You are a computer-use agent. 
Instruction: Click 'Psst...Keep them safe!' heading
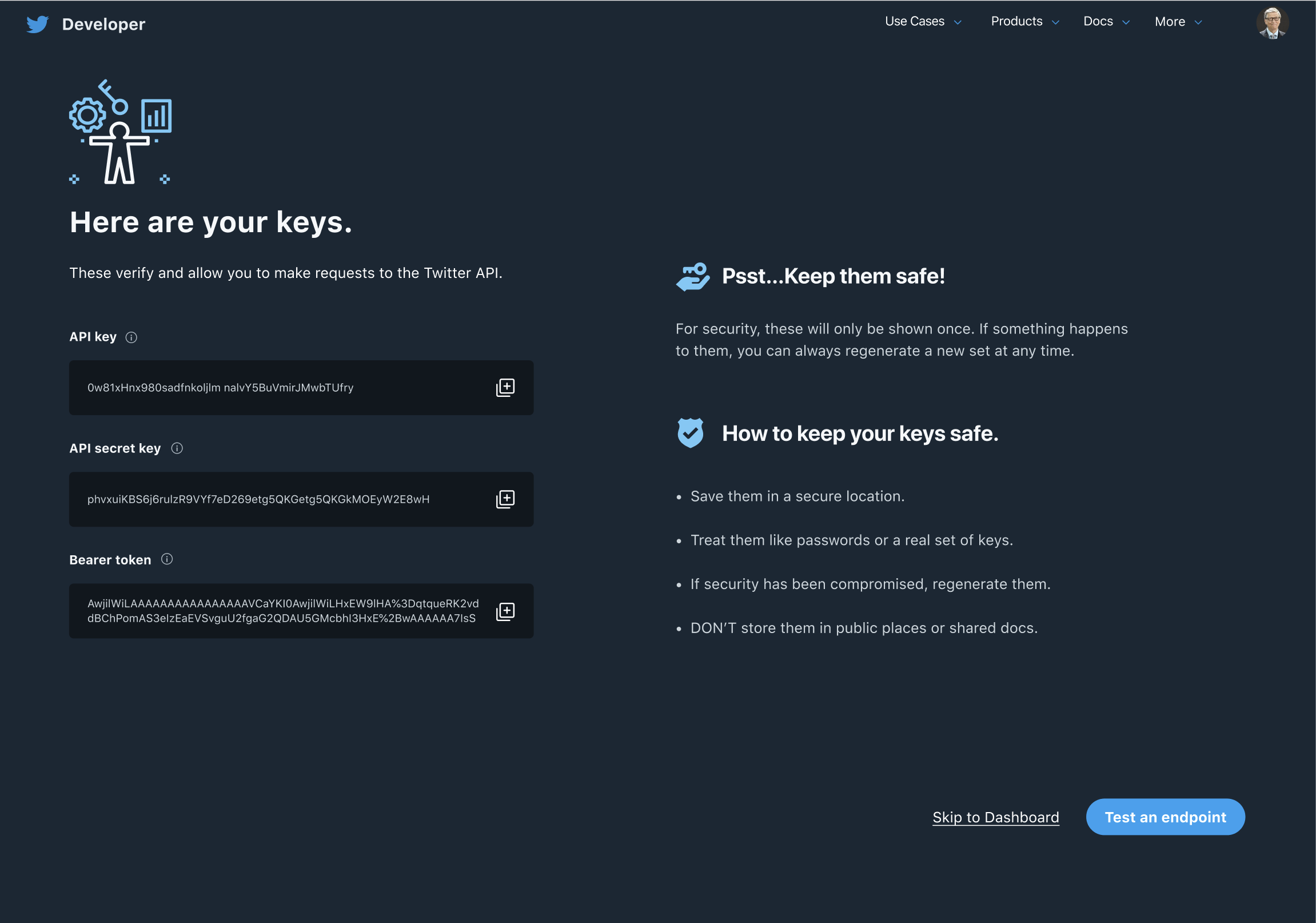(834, 276)
